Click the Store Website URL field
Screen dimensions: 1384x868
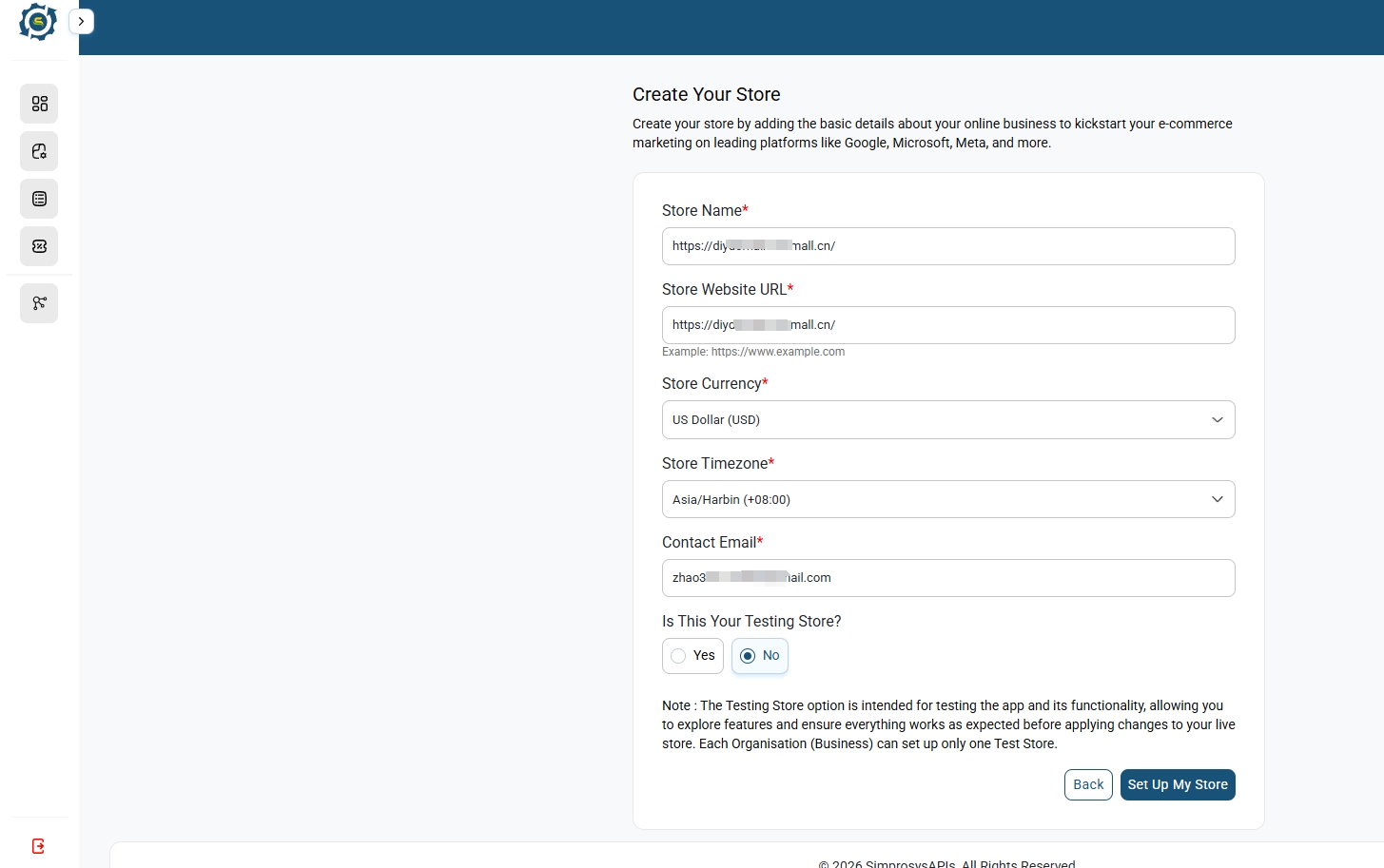[x=948, y=325]
